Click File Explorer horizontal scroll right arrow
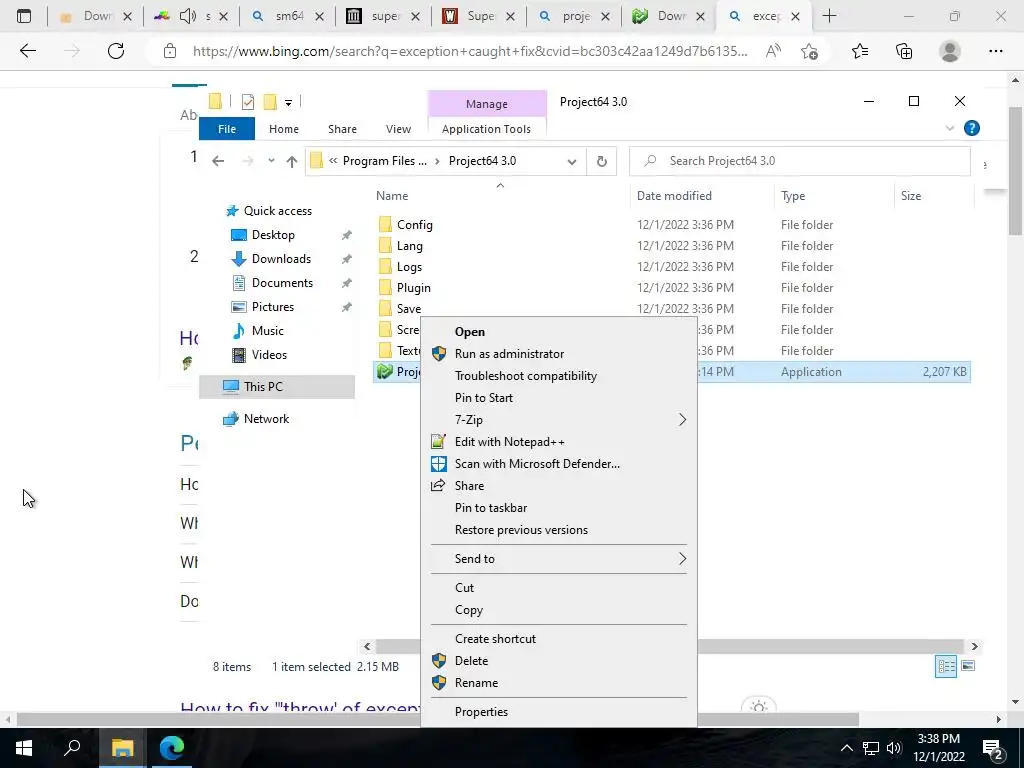The height and width of the screenshot is (768, 1024). (x=974, y=647)
